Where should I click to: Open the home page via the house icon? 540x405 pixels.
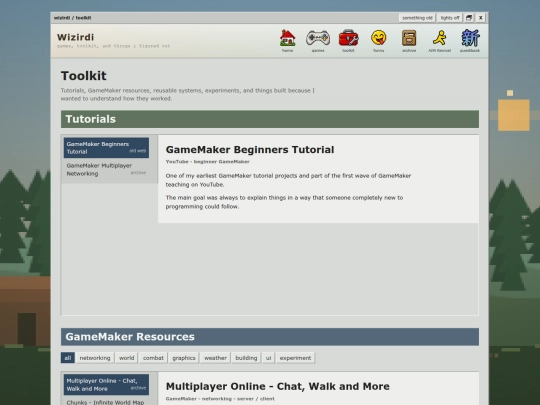pyautogui.click(x=288, y=41)
